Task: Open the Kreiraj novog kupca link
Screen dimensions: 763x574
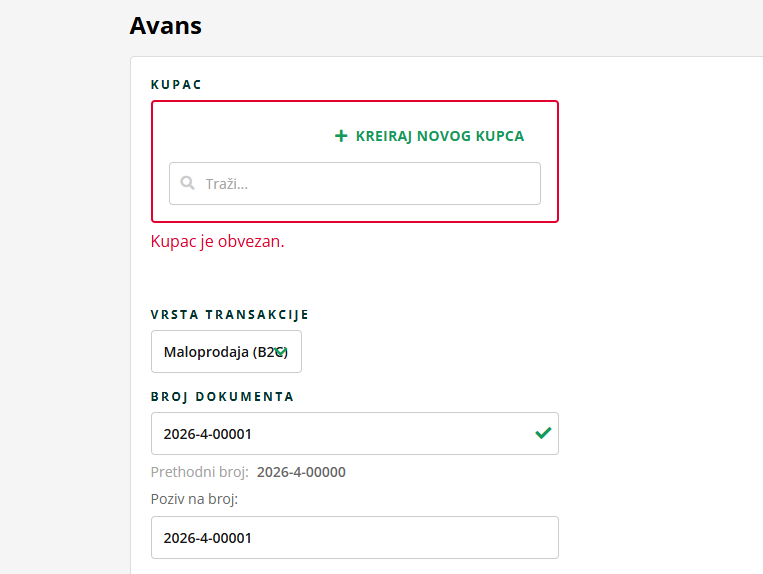Action: pos(439,136)
